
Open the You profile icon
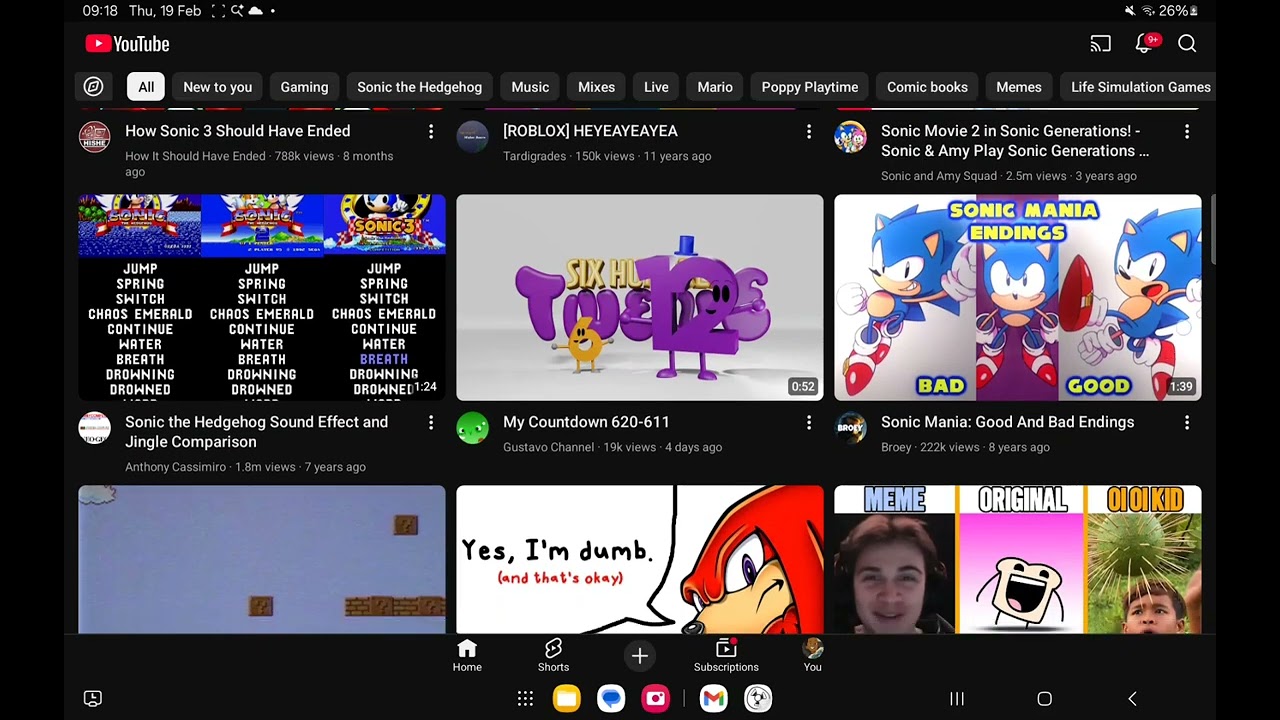click(813, 656)
